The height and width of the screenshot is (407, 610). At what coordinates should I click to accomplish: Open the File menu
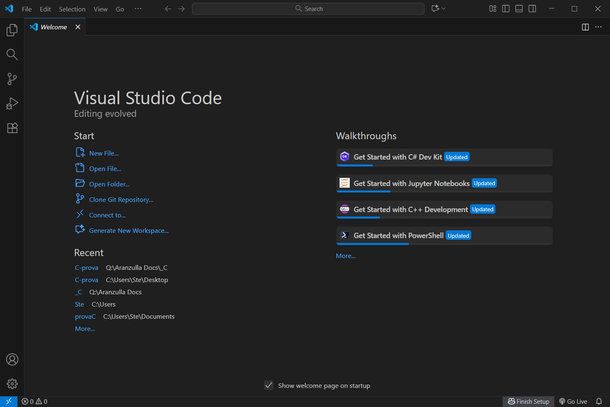click(x=27, y=9)
